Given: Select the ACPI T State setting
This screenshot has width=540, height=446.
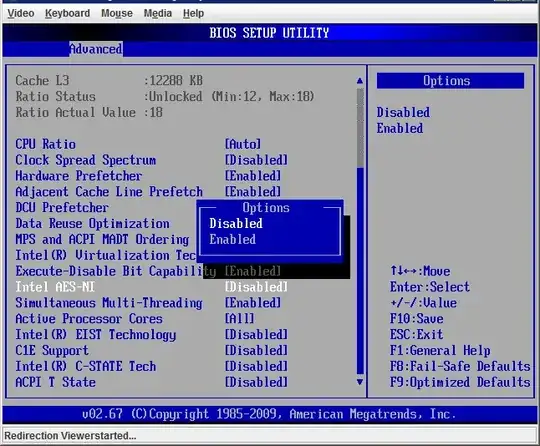Looking at the screenshot, I should point(55,382).
